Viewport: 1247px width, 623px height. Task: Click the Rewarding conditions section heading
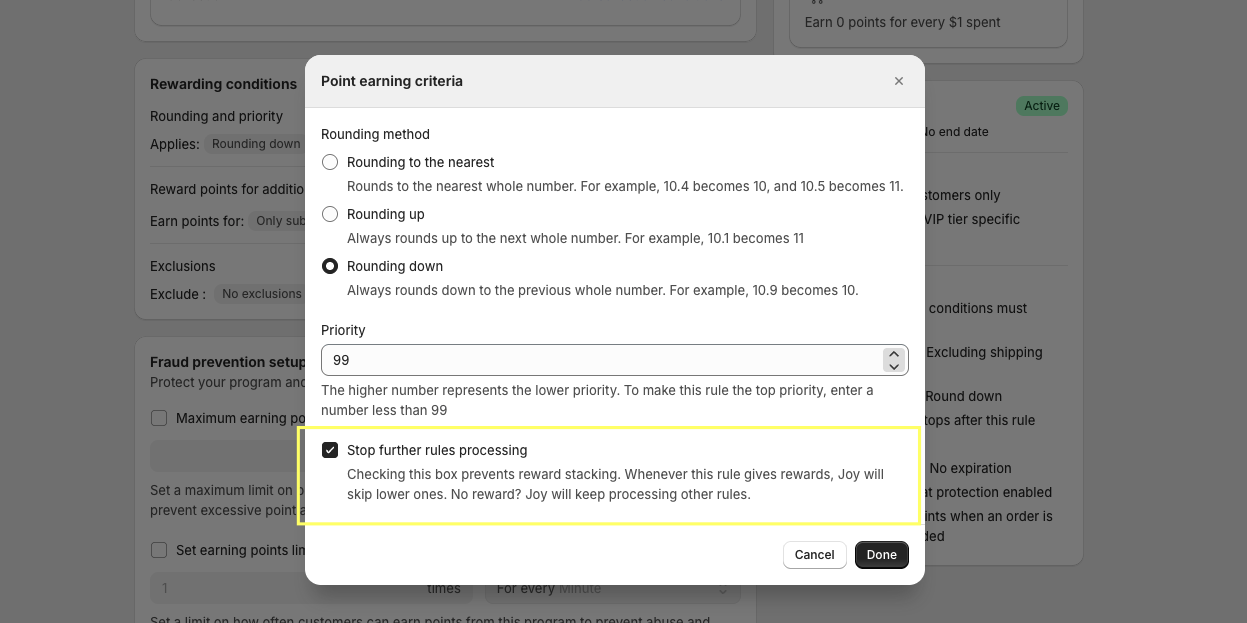tap(223, 84)
